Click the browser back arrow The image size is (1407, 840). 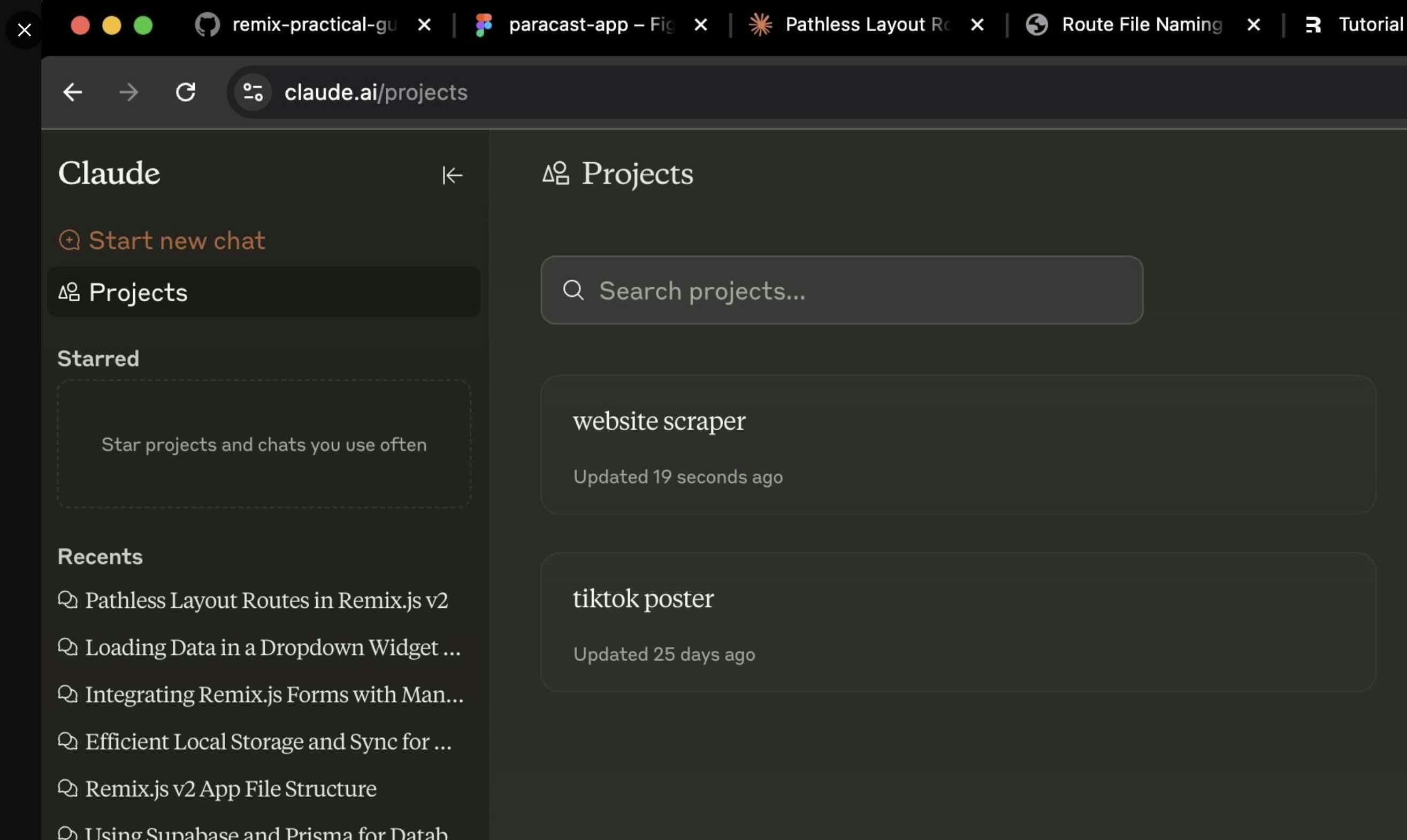point(72,92)
